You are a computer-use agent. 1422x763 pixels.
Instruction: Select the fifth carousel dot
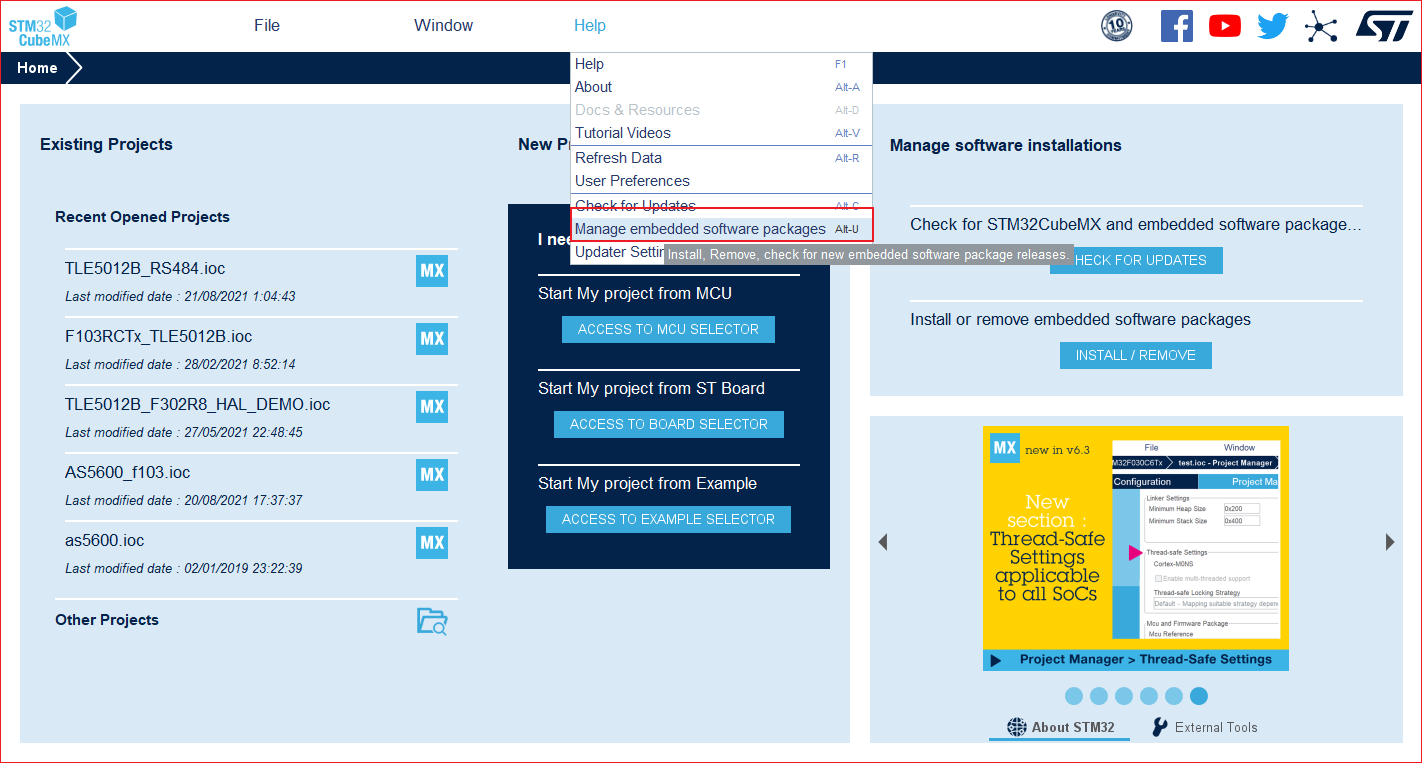pyautogui.click(x=1174, y=696)
